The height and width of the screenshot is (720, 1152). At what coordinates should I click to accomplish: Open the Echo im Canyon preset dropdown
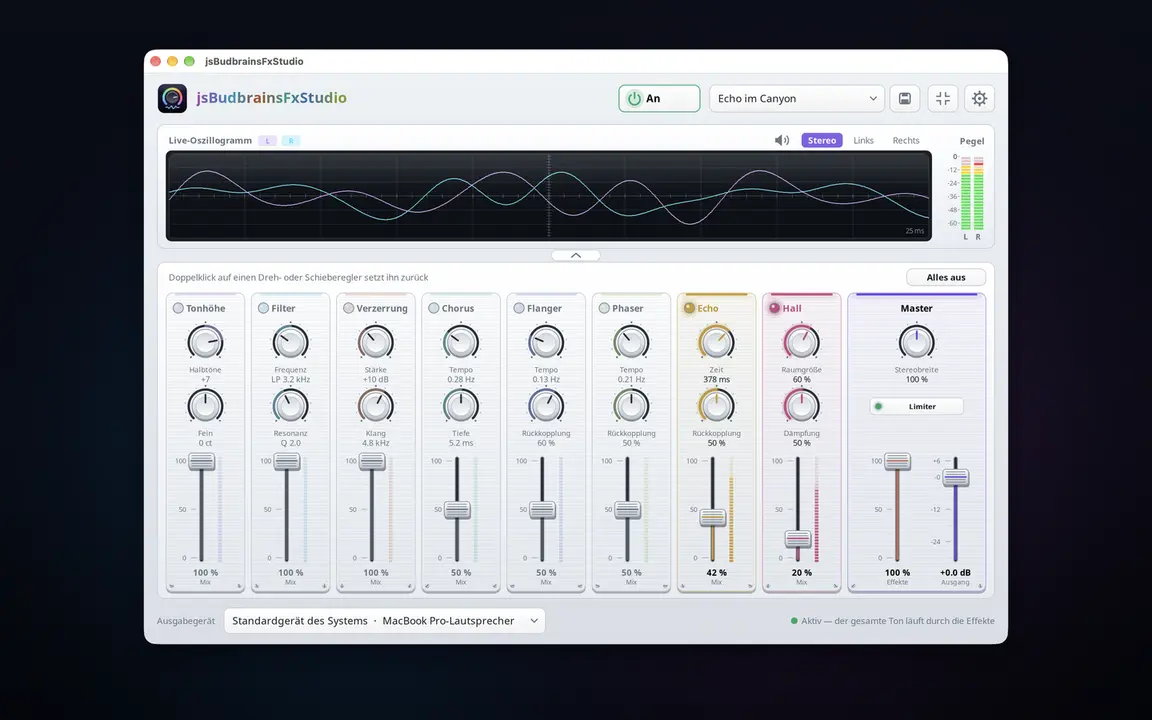point(797,98)
